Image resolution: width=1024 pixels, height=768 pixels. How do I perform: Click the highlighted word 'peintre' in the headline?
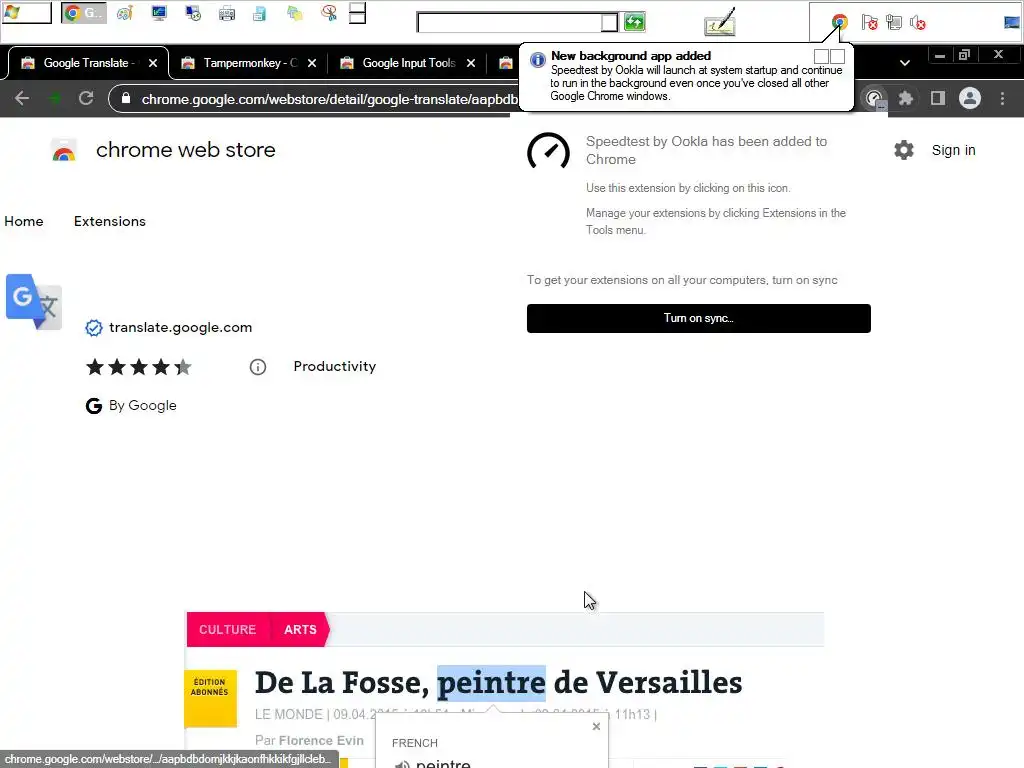[x=491, y=683]
